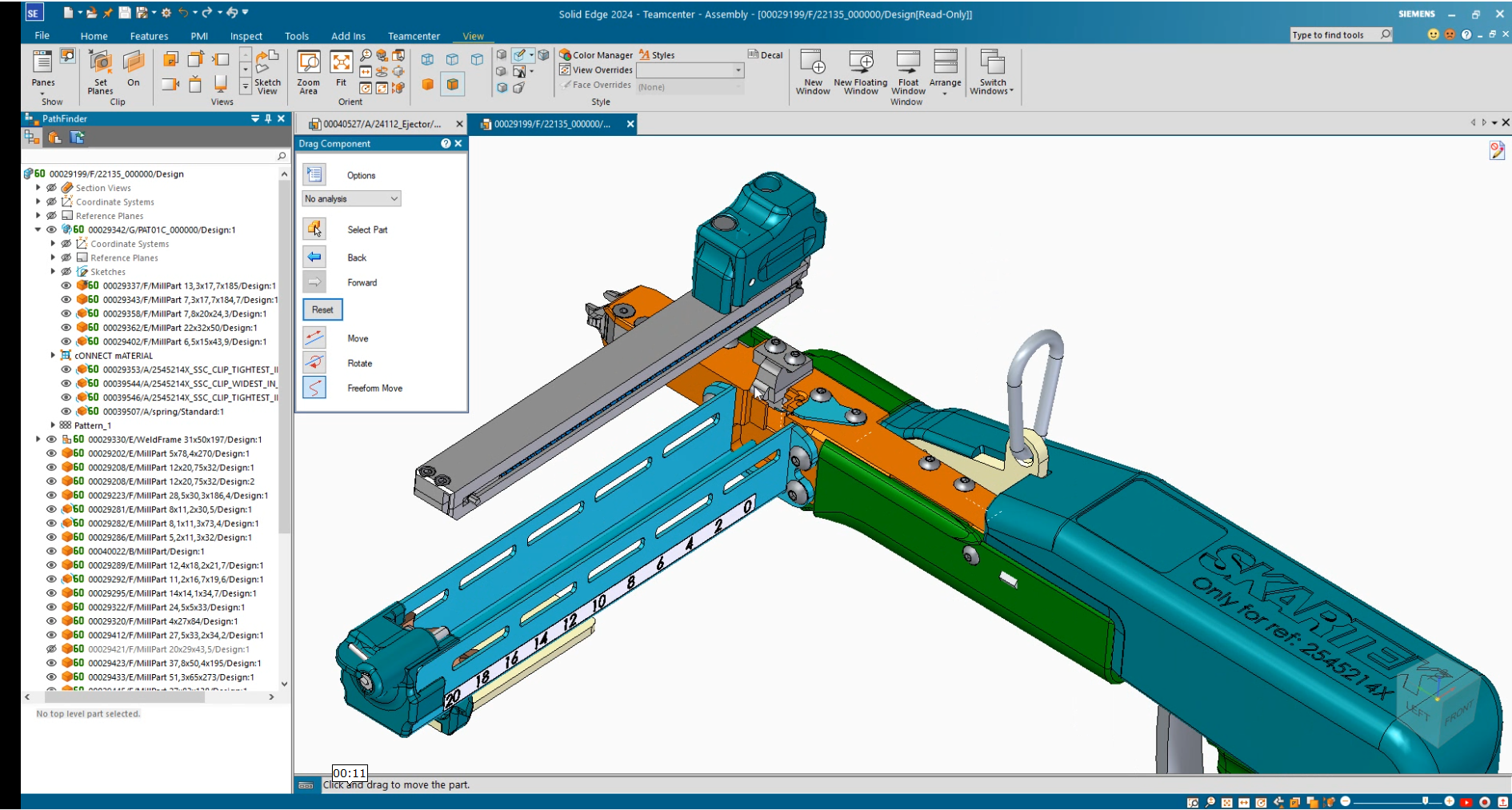Open the Teamcenter ribbon tab
Viewport: 1512px width, 810px height.
[414, 36]
